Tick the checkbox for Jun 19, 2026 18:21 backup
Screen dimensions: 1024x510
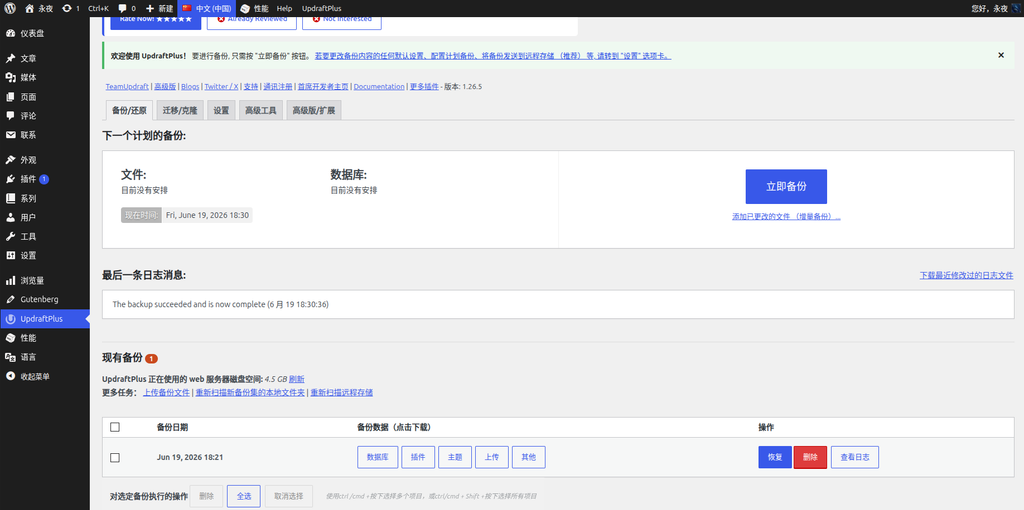pyautogui.click(x=115, y=458)
